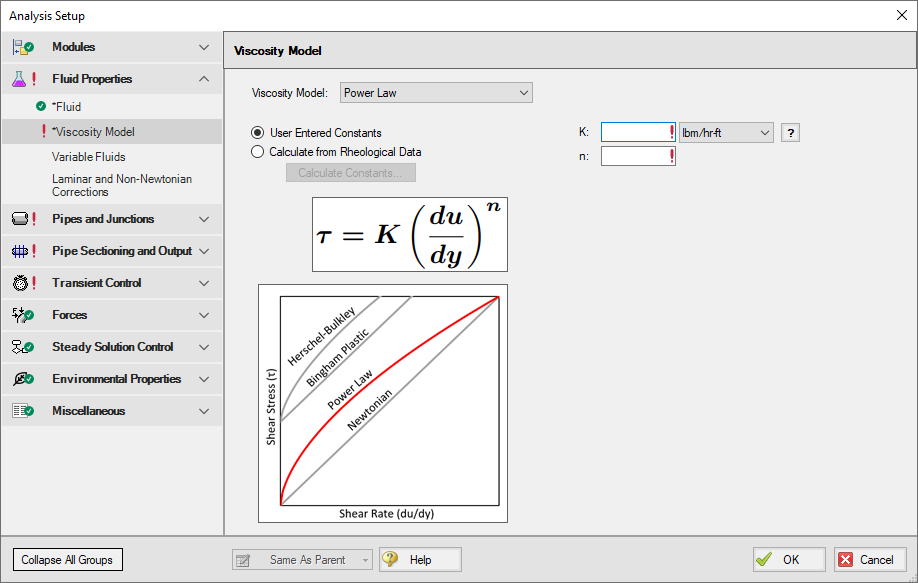The height and width of the screenshot is (583, 918).
Task: Enable User Entered Constants option
Action: point(260,132)
